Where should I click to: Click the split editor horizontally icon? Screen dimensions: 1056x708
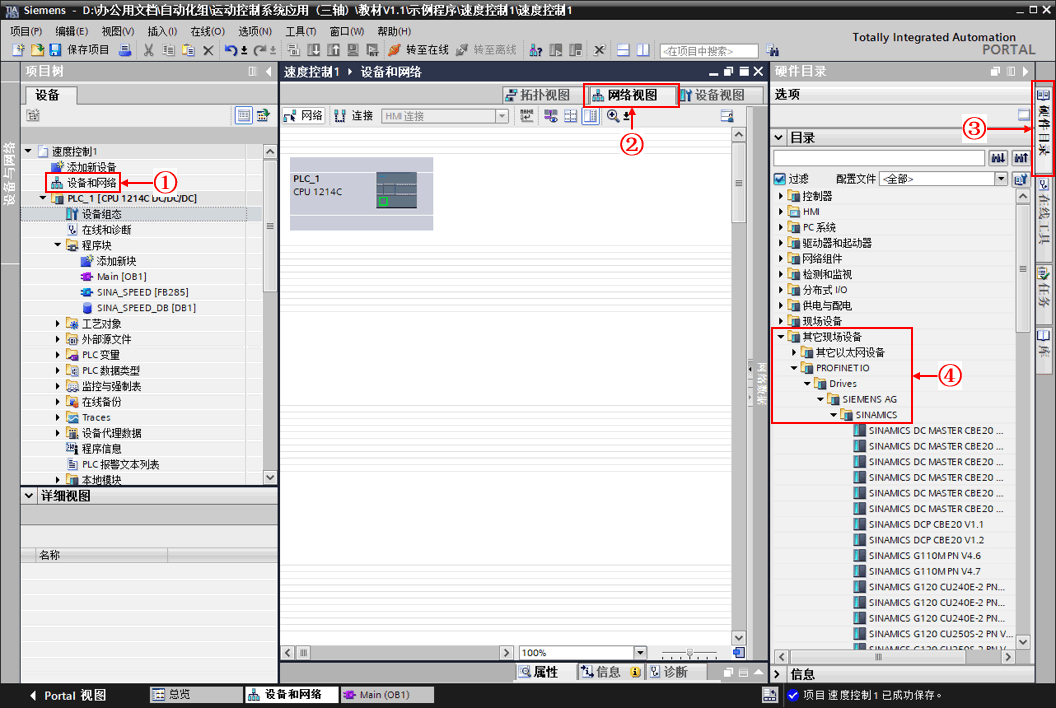[624, 50]
